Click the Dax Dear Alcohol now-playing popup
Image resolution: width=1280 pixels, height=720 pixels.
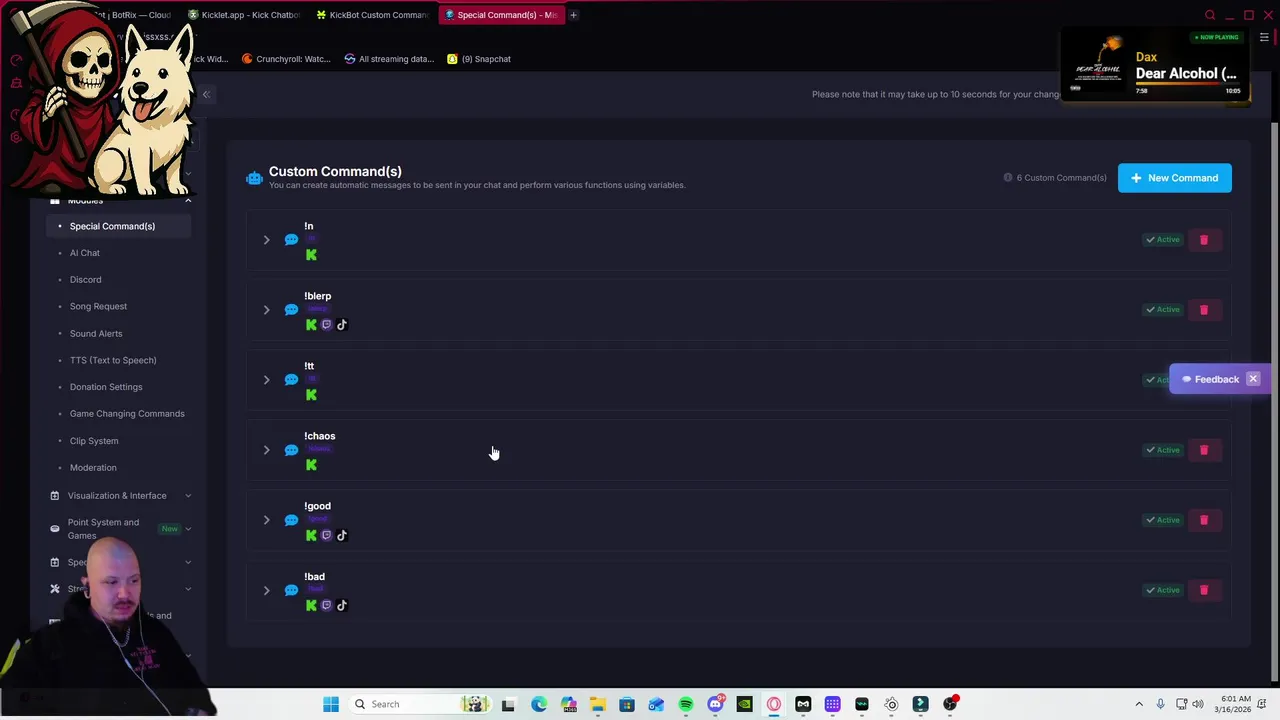click(x=1155, y=66)
